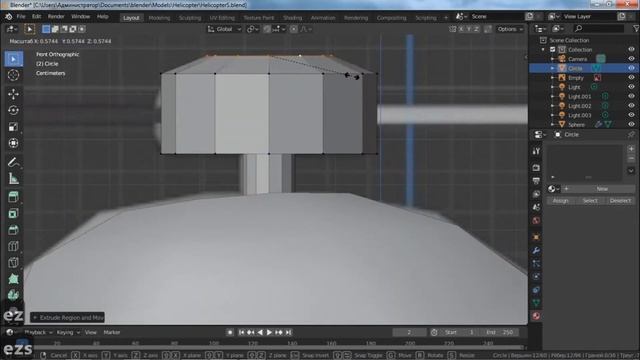The width and height of the screenshot is (640, 360).
Task: Click the Deselect button
Action: tap(620, 200)
